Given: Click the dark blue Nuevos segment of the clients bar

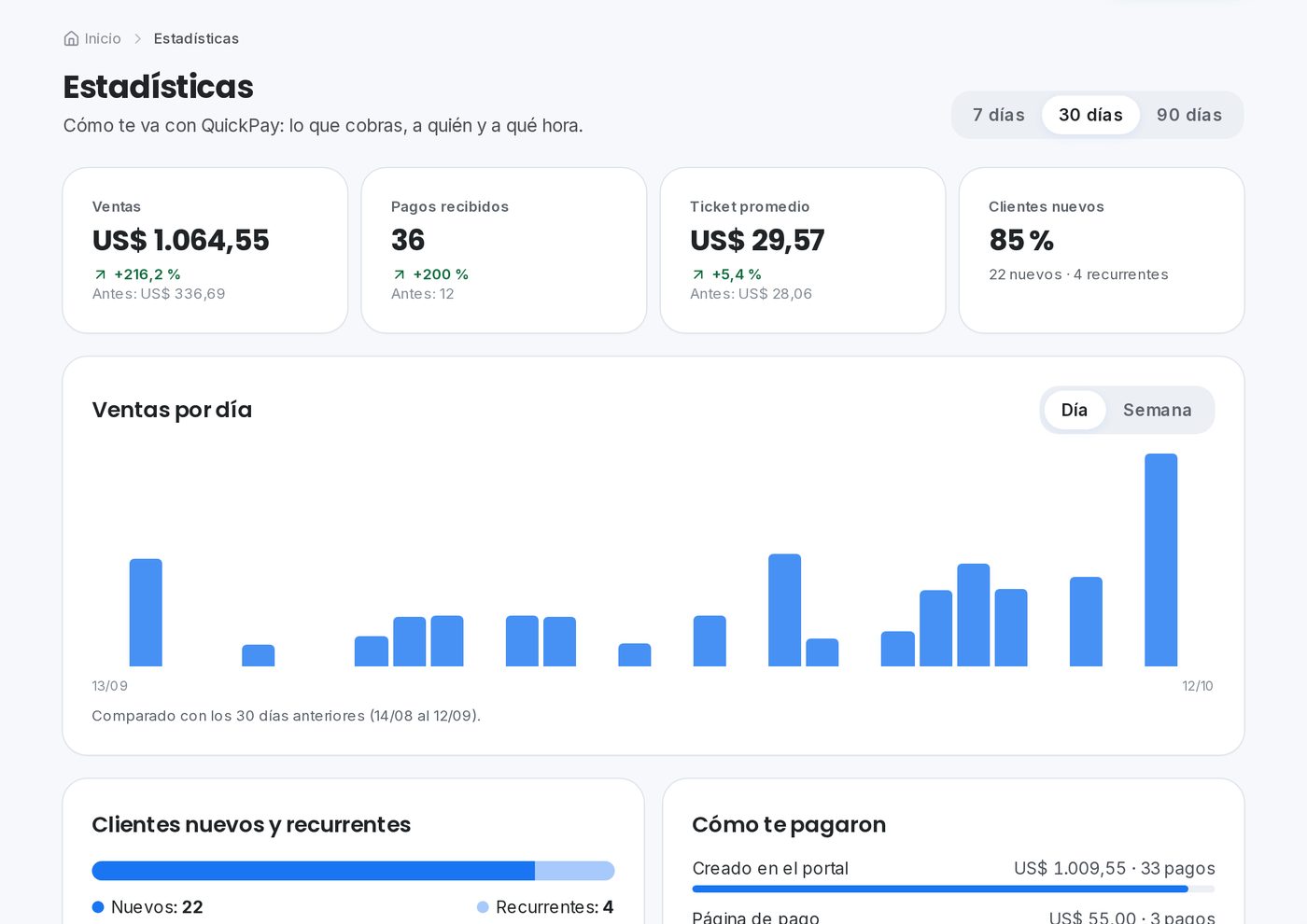Looking at the screenshot, I should click(x=313, y=871).
